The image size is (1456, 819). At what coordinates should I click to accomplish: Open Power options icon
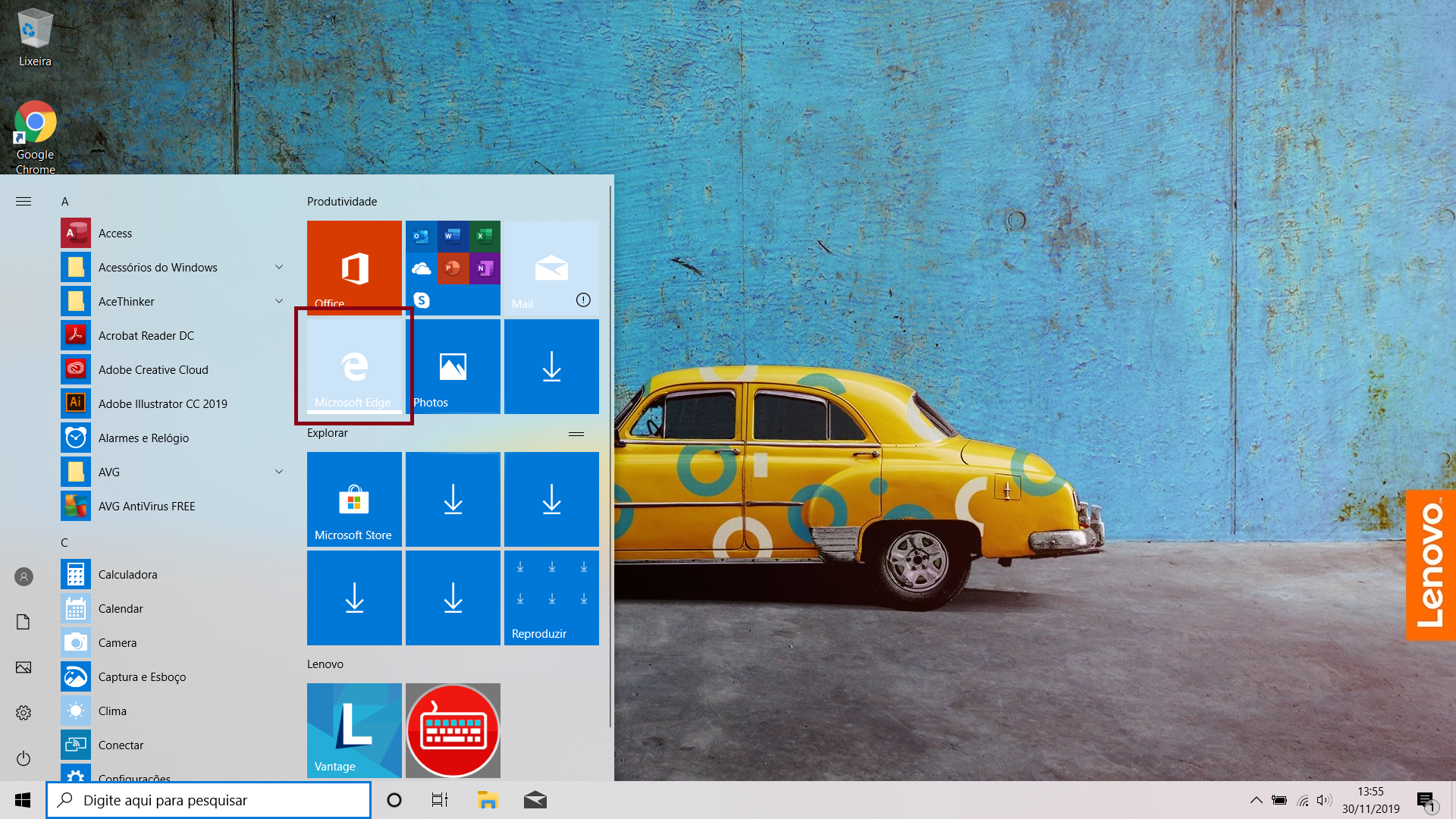24,758
